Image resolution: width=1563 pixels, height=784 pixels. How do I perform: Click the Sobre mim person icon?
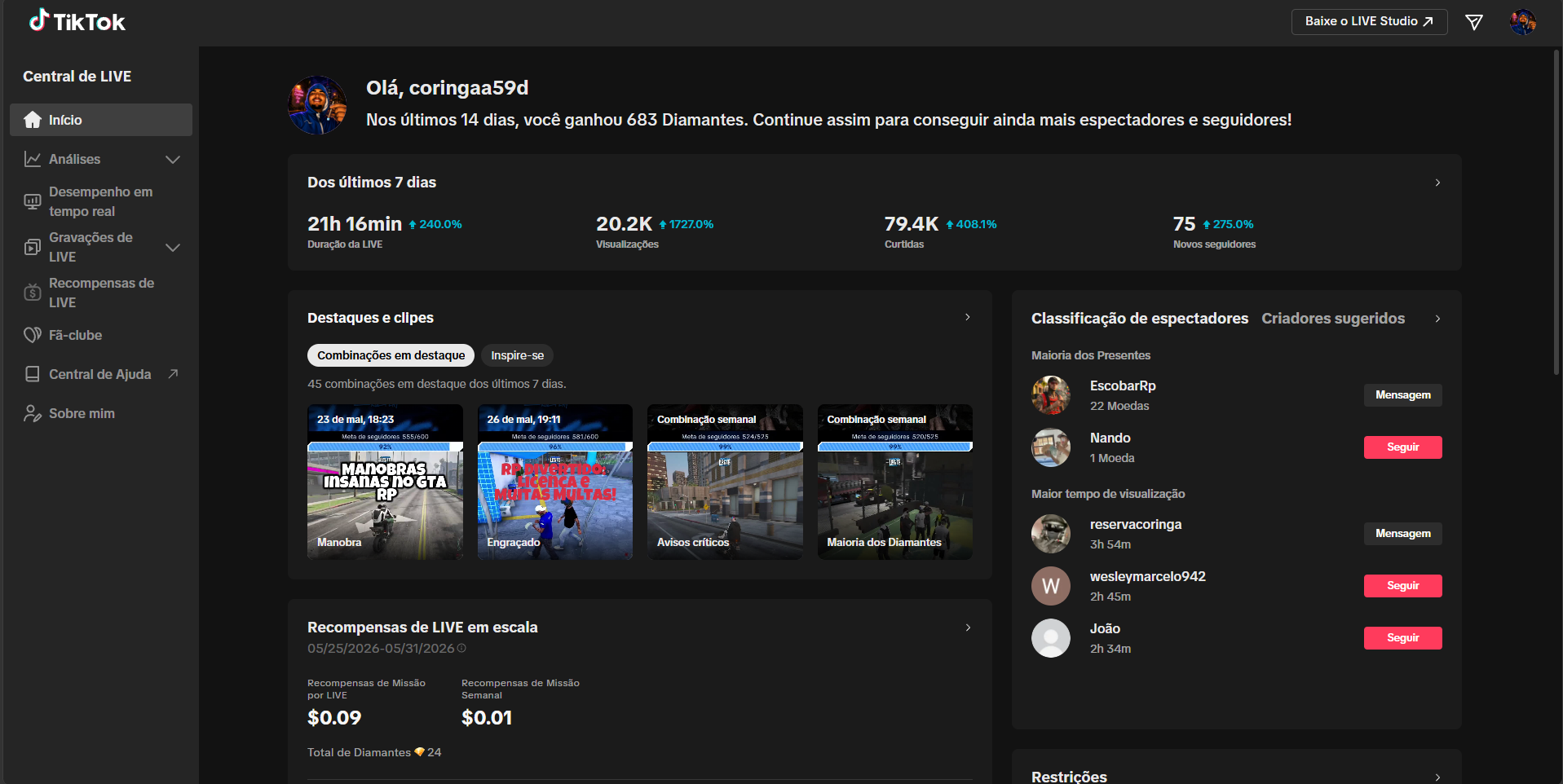[x=33, y=413]
